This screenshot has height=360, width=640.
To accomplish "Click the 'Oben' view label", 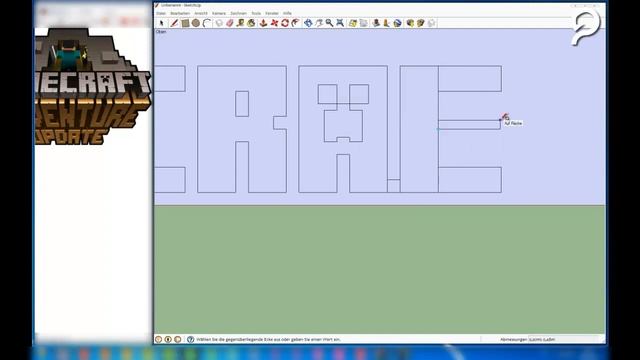I will tap(161, 31).
